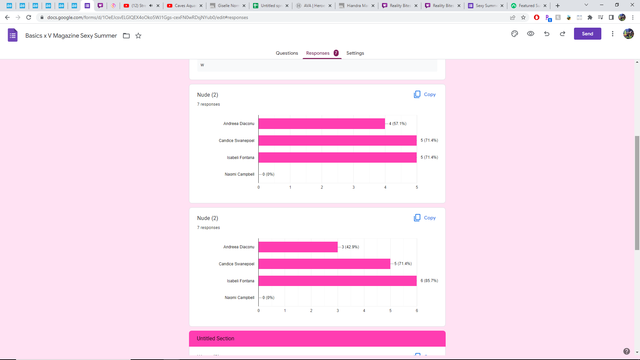The width and height of the screenshot is (640, 360).
Task: Switch to the pink swirl icon tab
Action: pos(113,6)
